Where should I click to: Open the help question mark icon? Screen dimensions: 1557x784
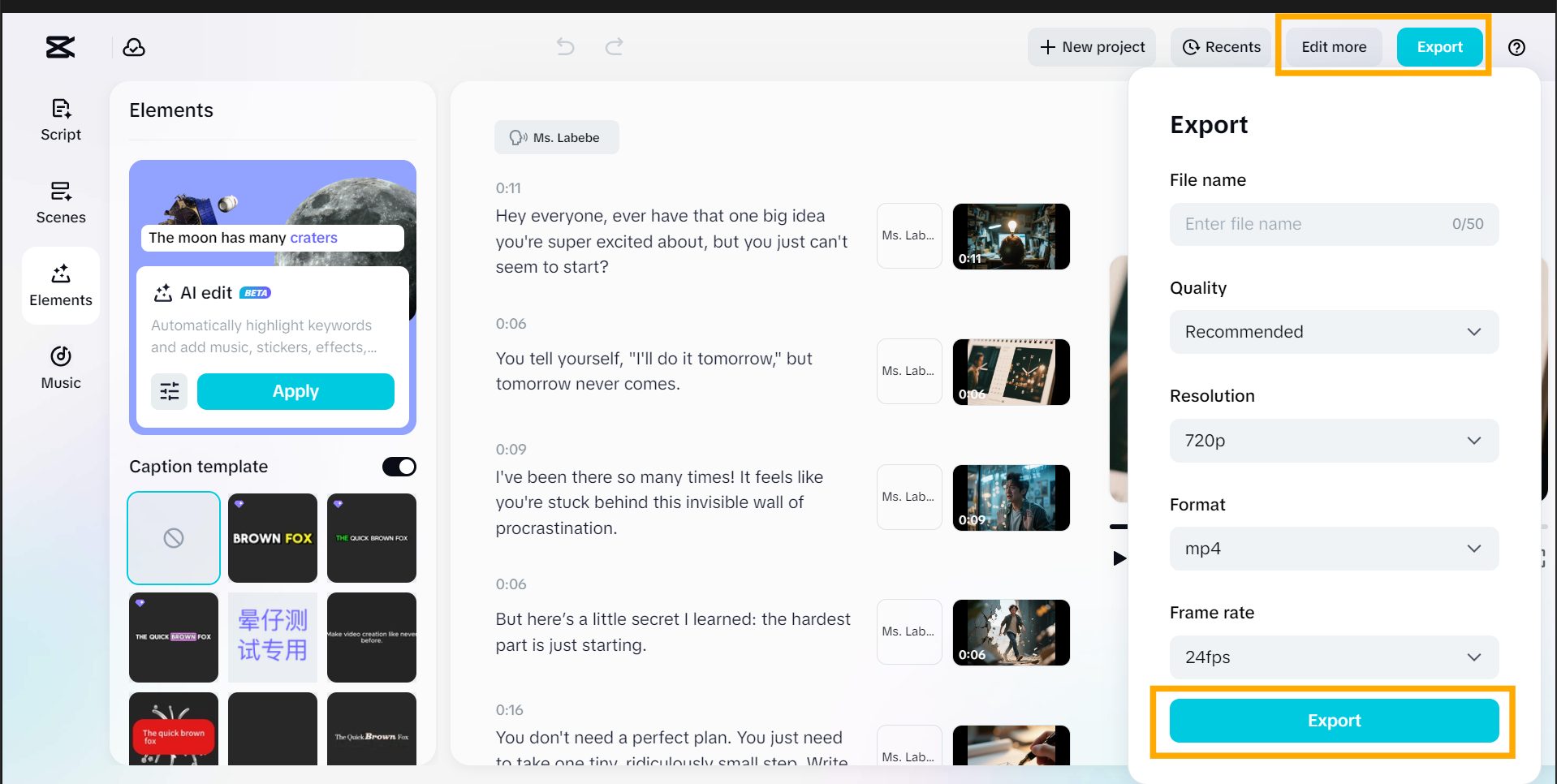coord(1516,47)
